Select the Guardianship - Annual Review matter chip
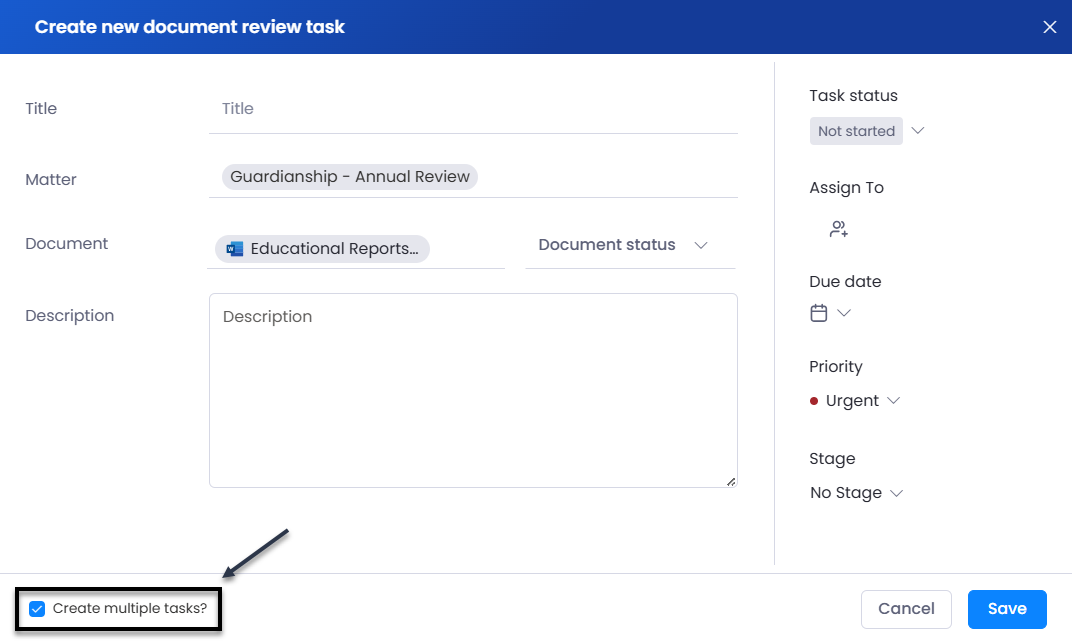1072x641 pixels. pyautogui.click(x=349, y=176)
